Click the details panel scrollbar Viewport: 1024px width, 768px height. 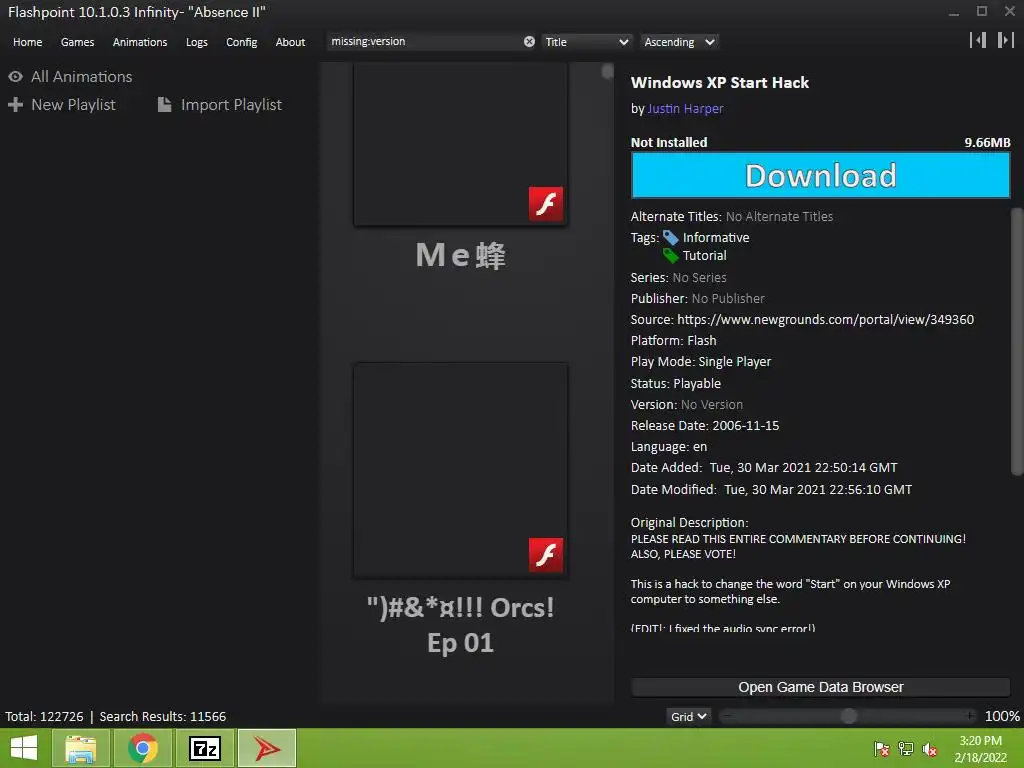[1017, 342]
